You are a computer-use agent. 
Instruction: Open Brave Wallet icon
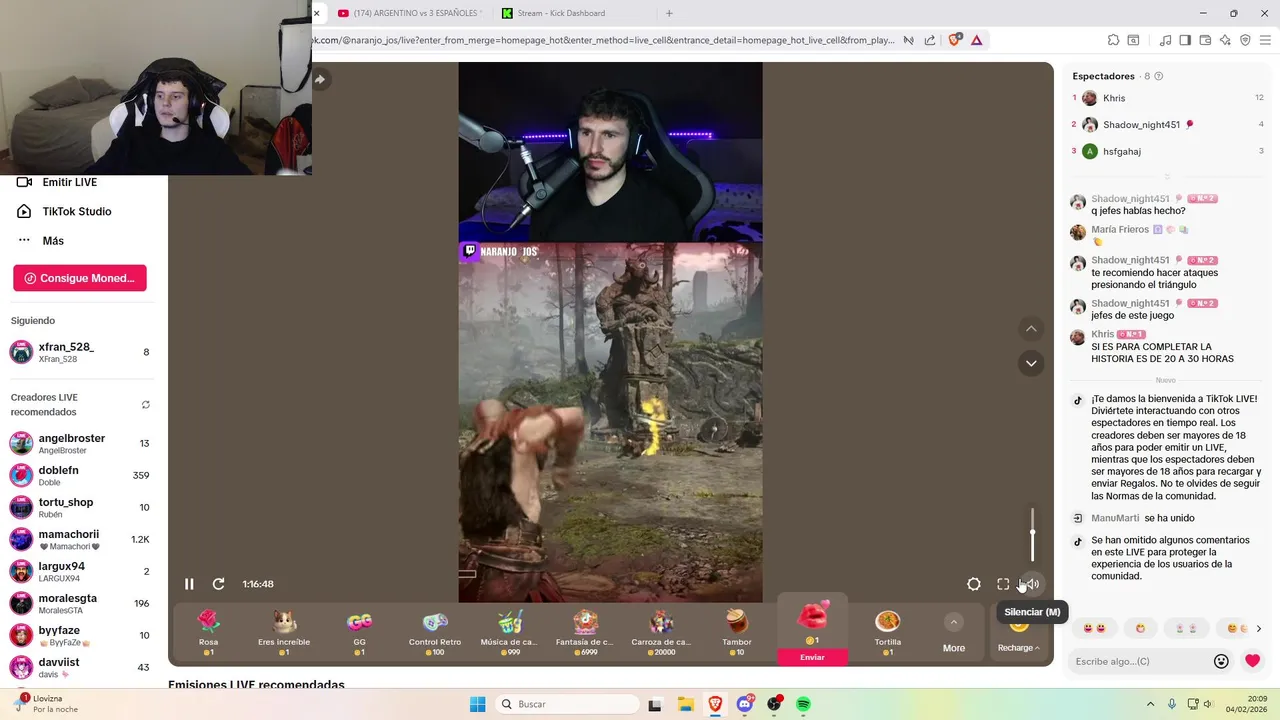click(x=1205, y=40)
